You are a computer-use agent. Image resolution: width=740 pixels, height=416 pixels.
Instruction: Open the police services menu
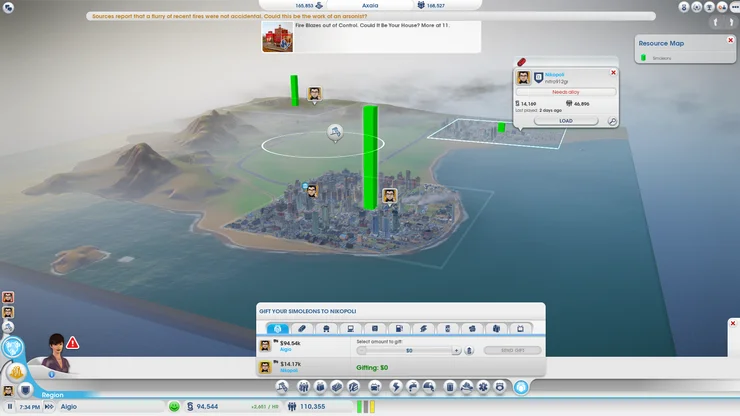click(500, 387)
